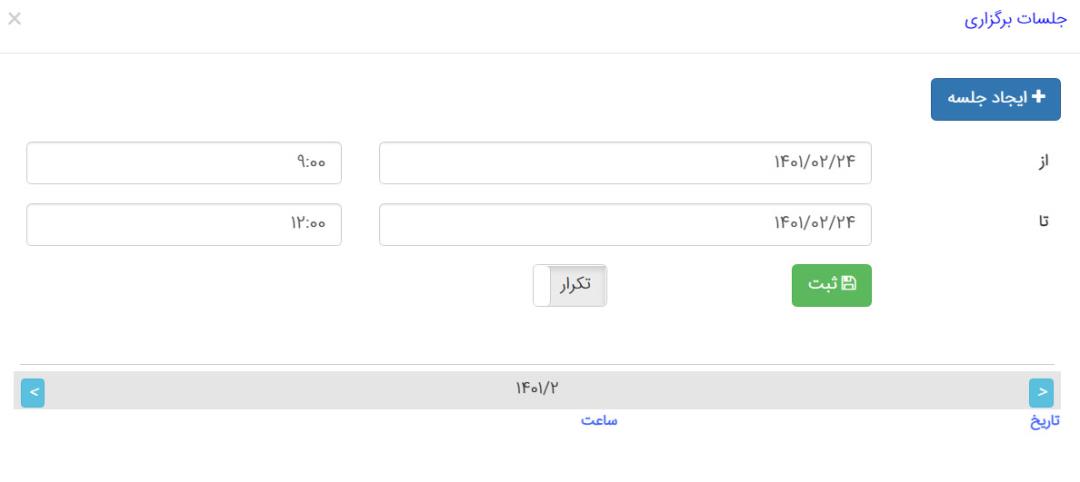Select the تاریخ column header
Screen dimensions: 1080x482
pos(1045,421)
